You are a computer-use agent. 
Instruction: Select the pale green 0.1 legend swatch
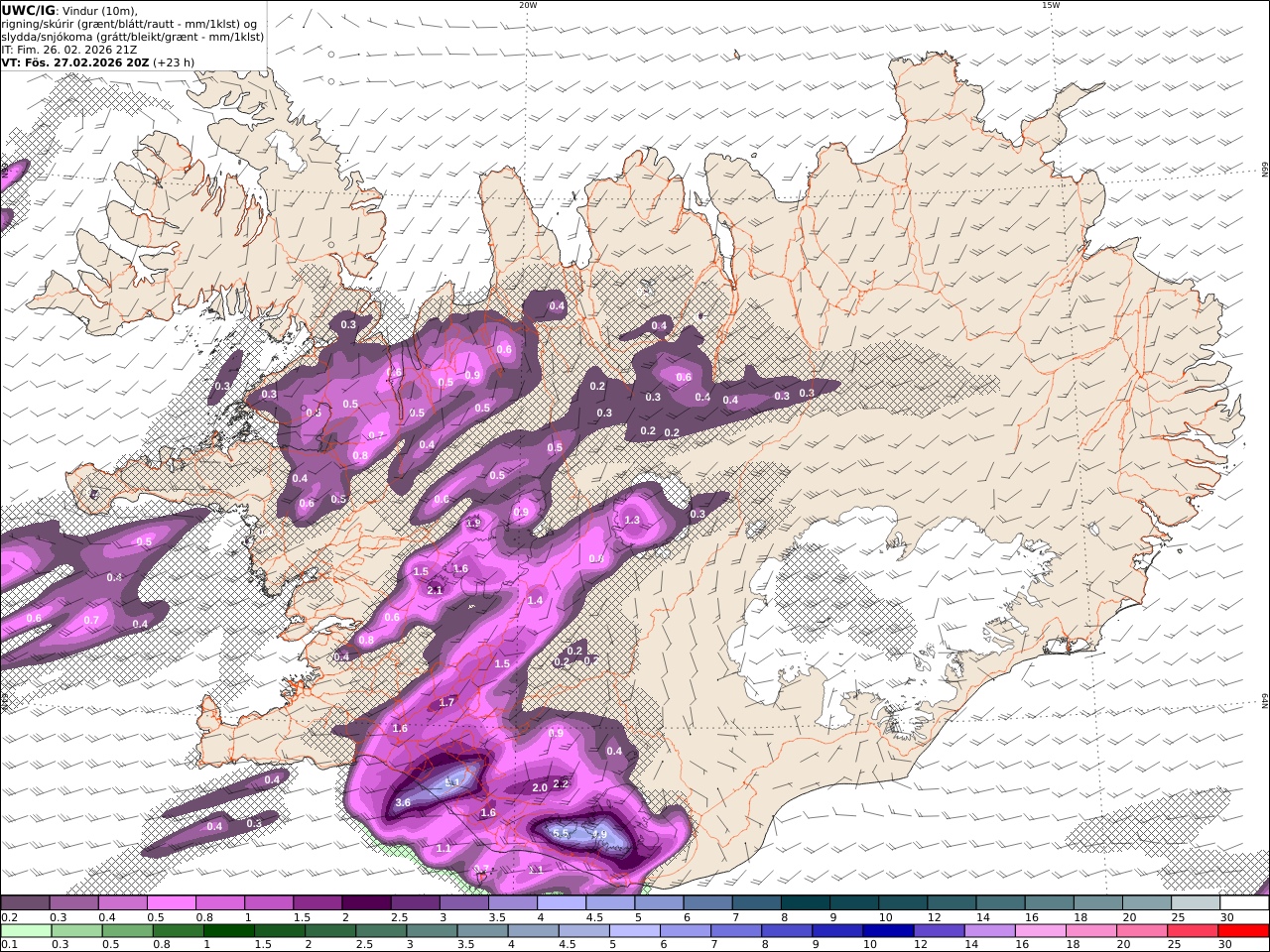(26, 930)
